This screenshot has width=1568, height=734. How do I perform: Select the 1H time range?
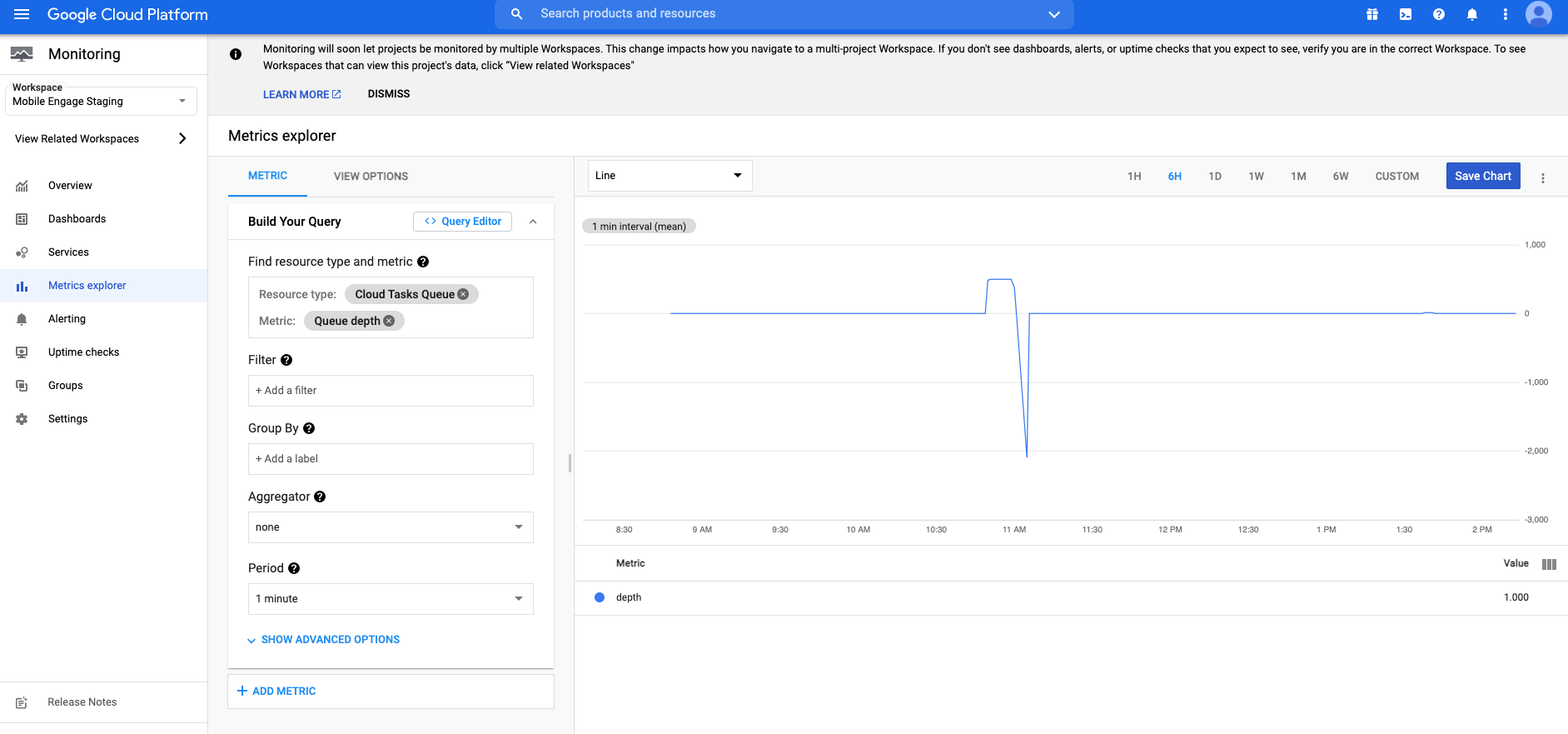[x=1134, y=177]
